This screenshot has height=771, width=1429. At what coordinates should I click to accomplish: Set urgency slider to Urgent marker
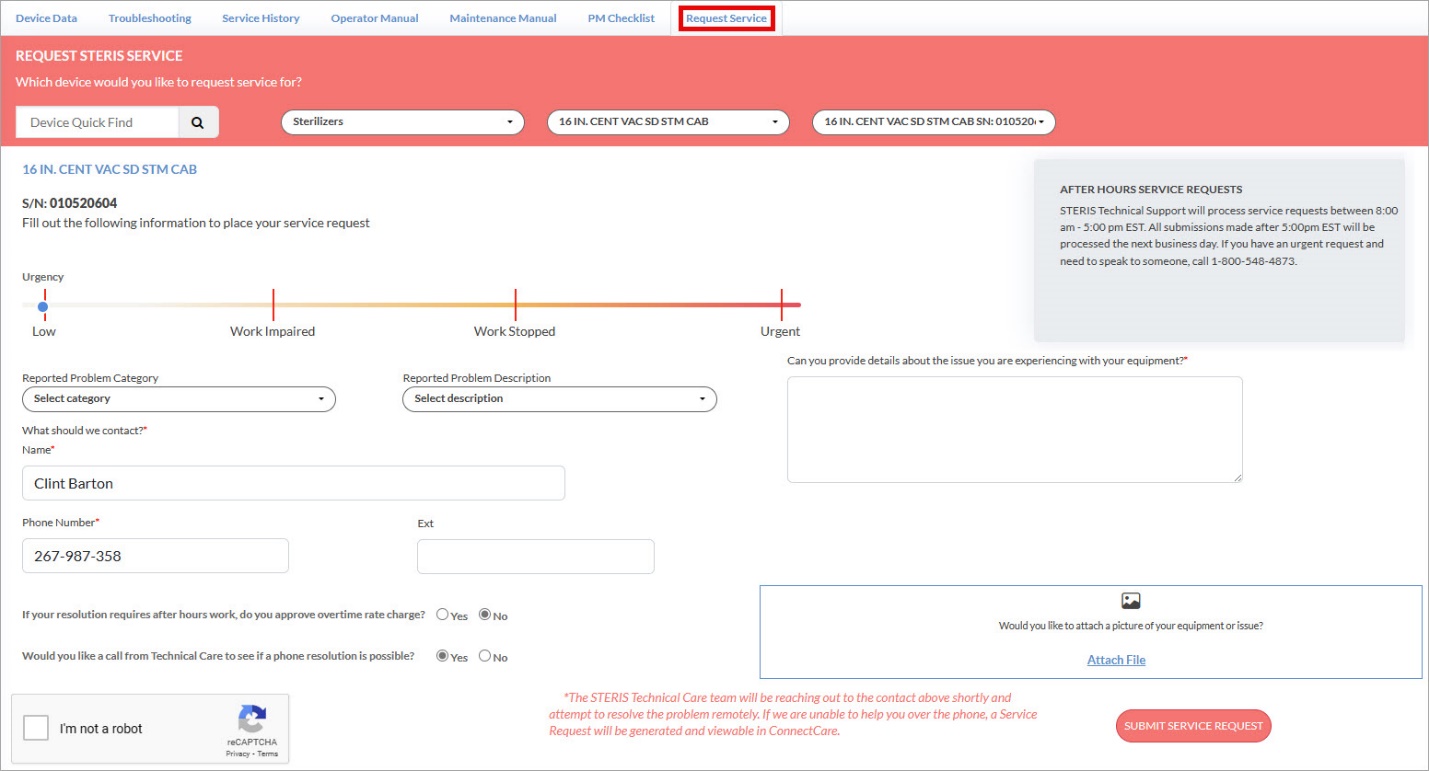tap(781, 306)
